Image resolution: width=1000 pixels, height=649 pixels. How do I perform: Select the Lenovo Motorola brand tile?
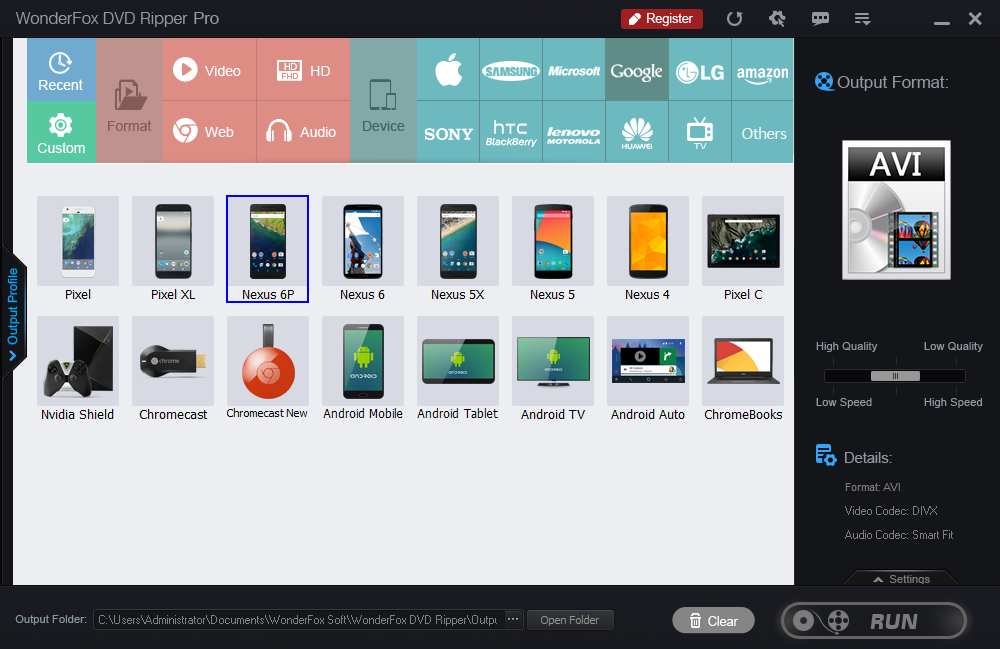574,132
